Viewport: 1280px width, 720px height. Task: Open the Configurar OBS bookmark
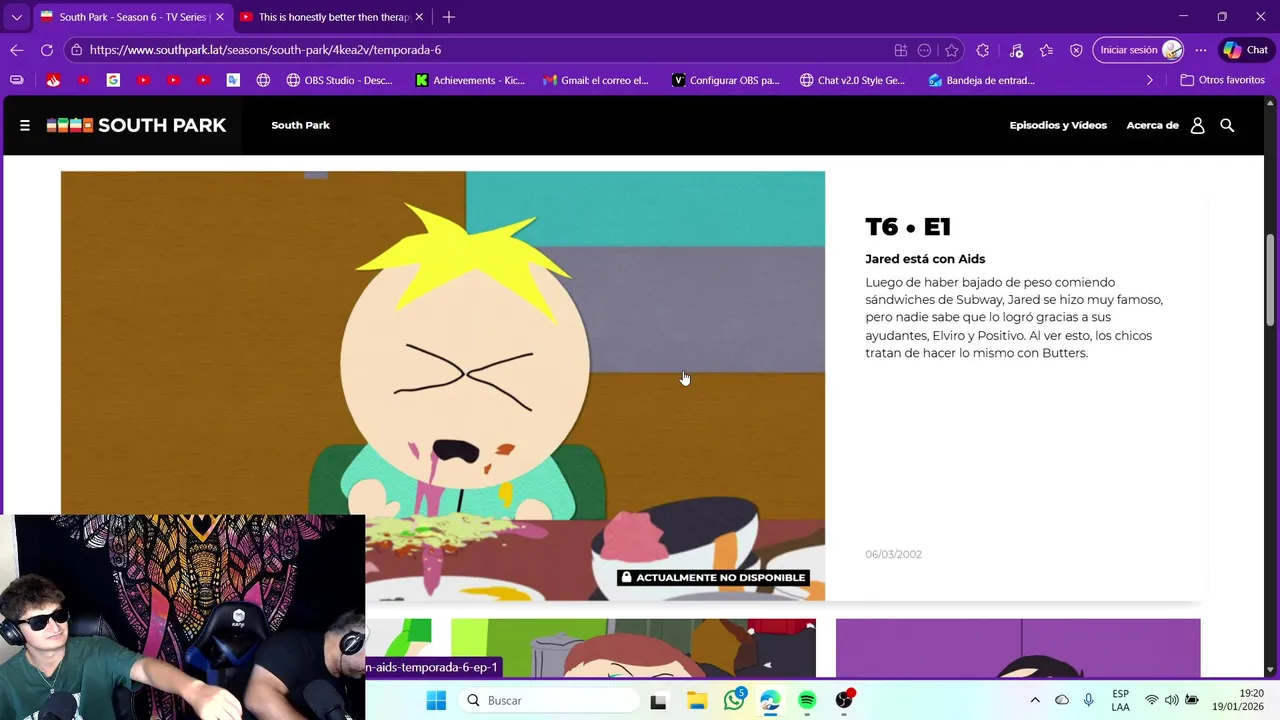726,80
